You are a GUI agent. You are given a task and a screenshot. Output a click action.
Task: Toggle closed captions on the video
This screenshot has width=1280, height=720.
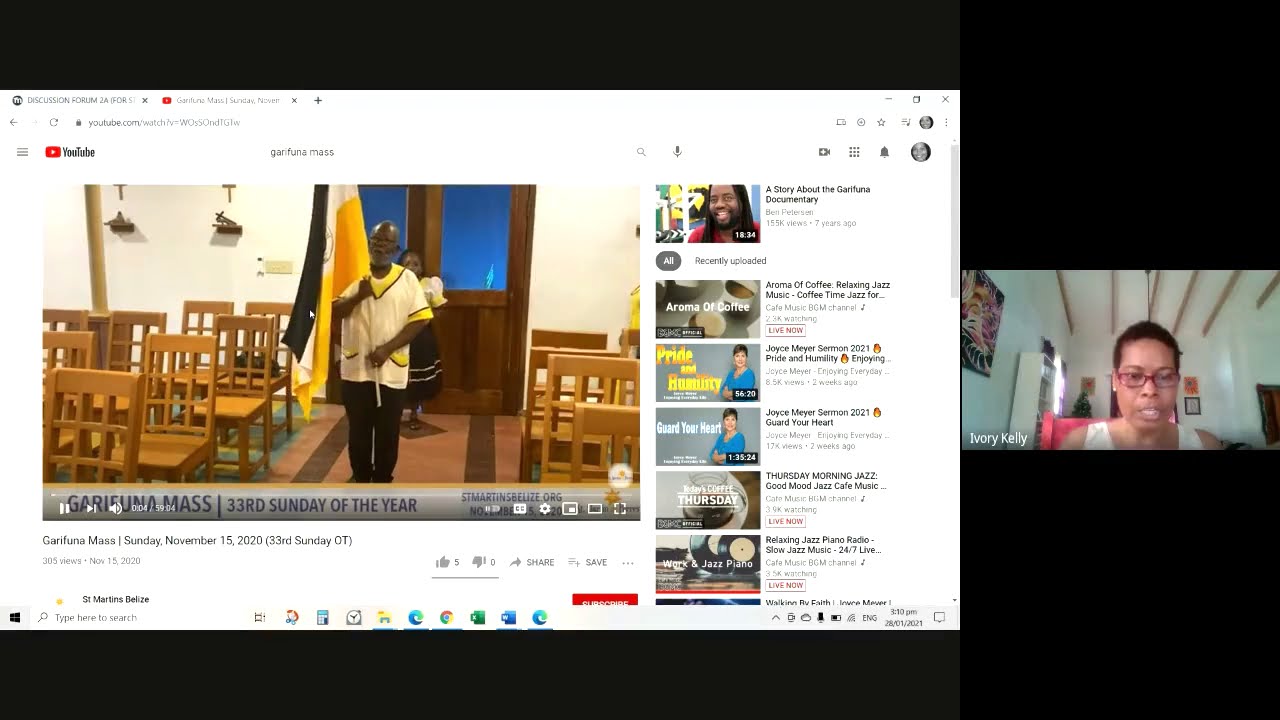[520, 508]
